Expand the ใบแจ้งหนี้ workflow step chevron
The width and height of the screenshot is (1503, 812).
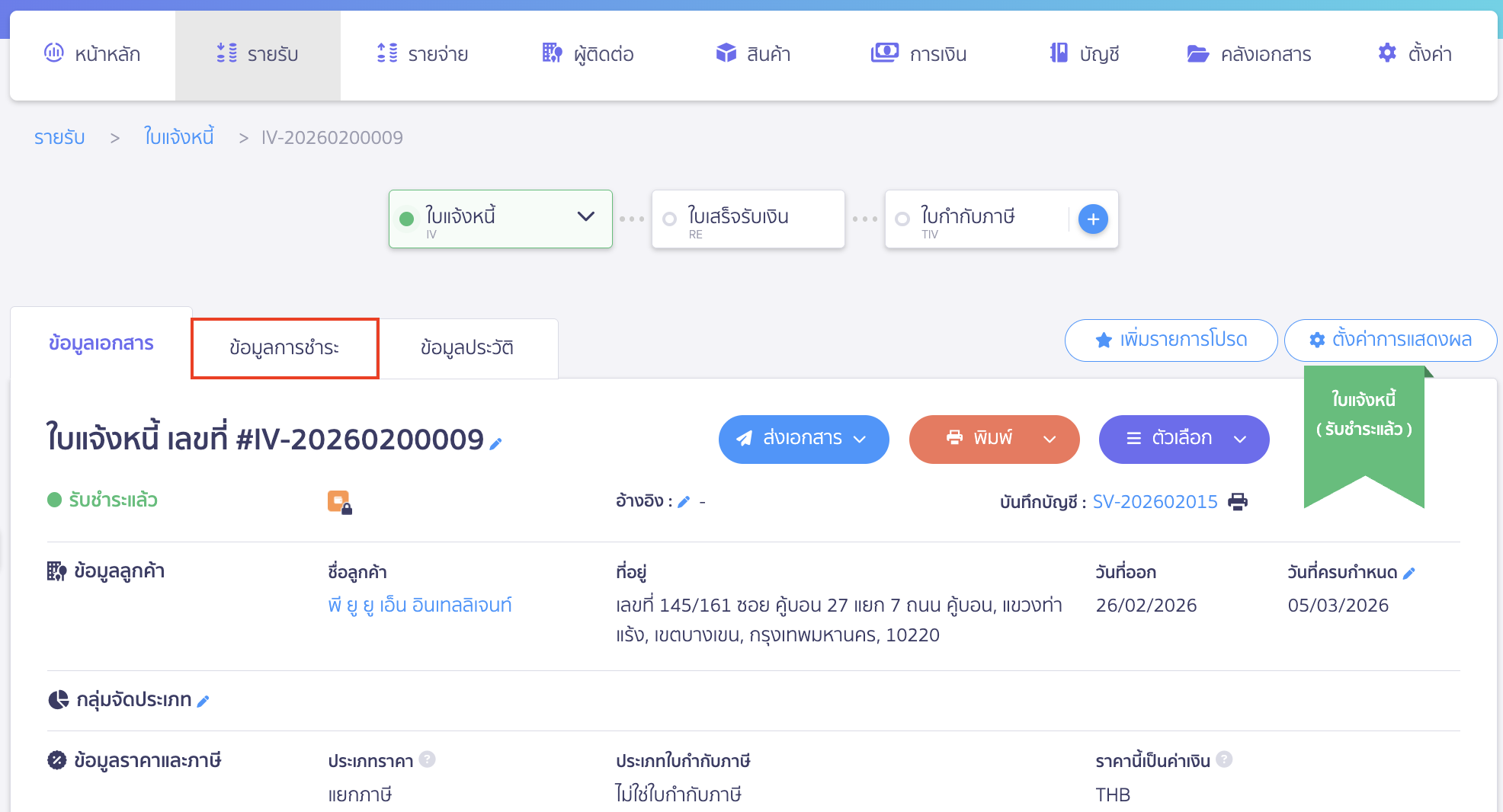pos(586,219)
